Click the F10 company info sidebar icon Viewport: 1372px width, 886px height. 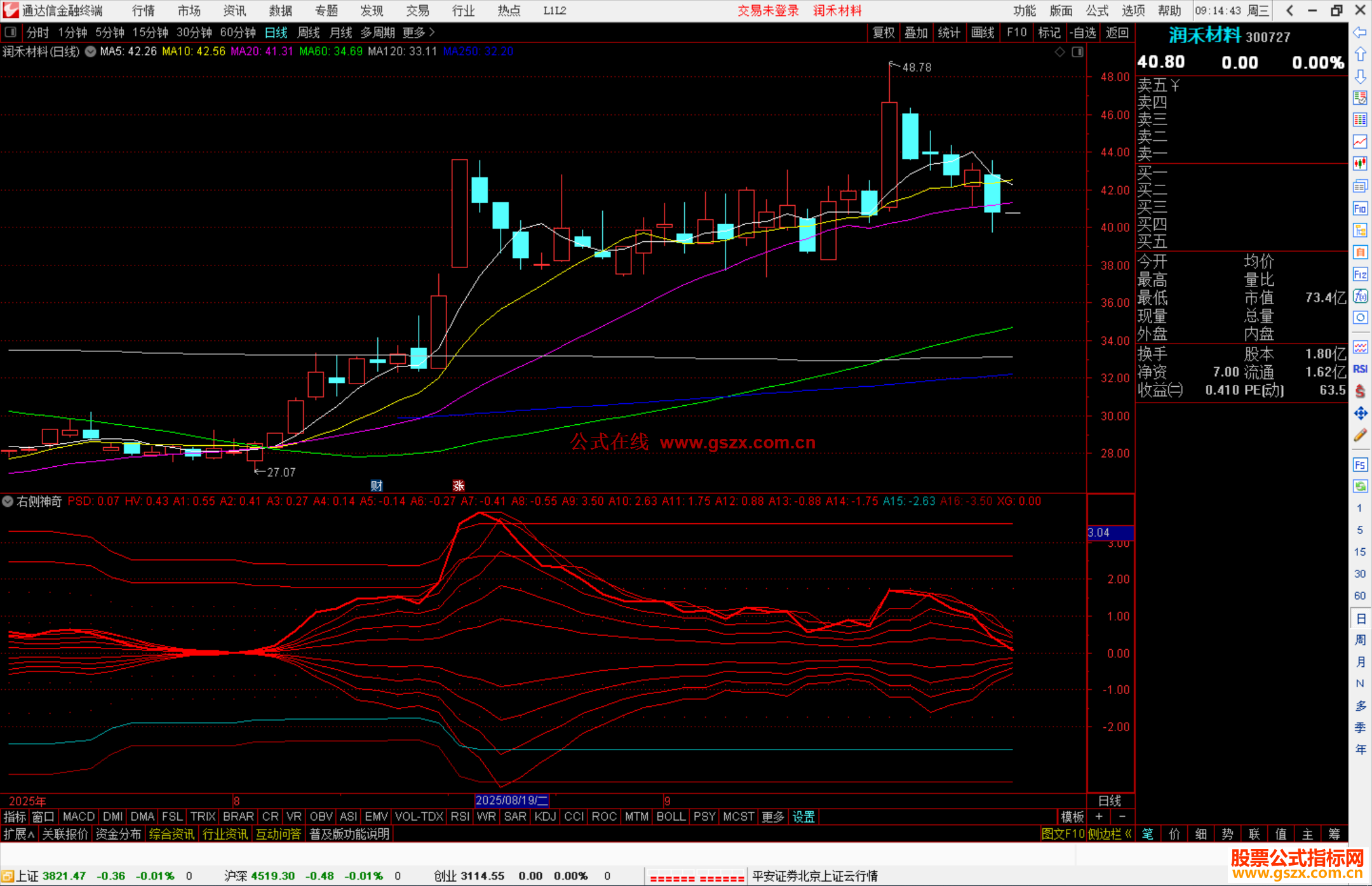pyautogui.click(x=1360, y=208)
